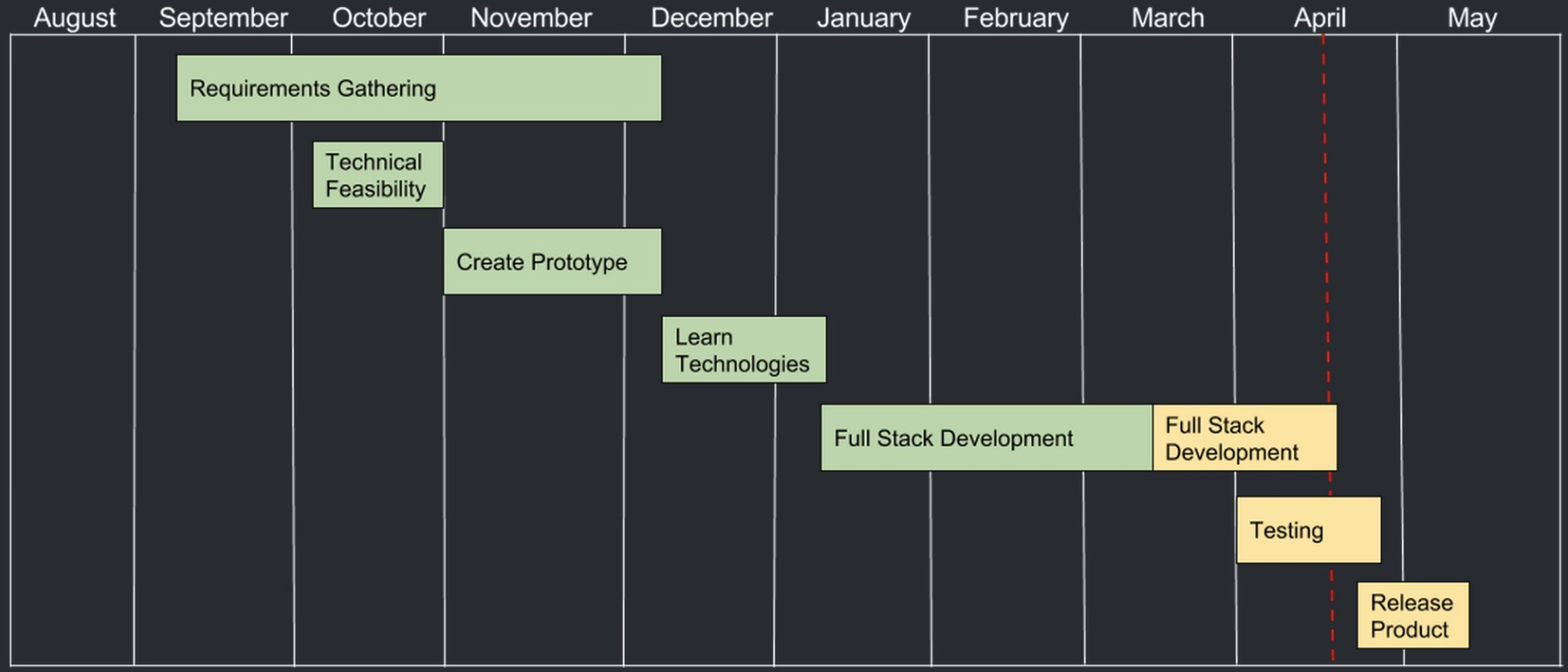
Task: Select the green Full Stack Development bar
Action: tap(987, 438)
